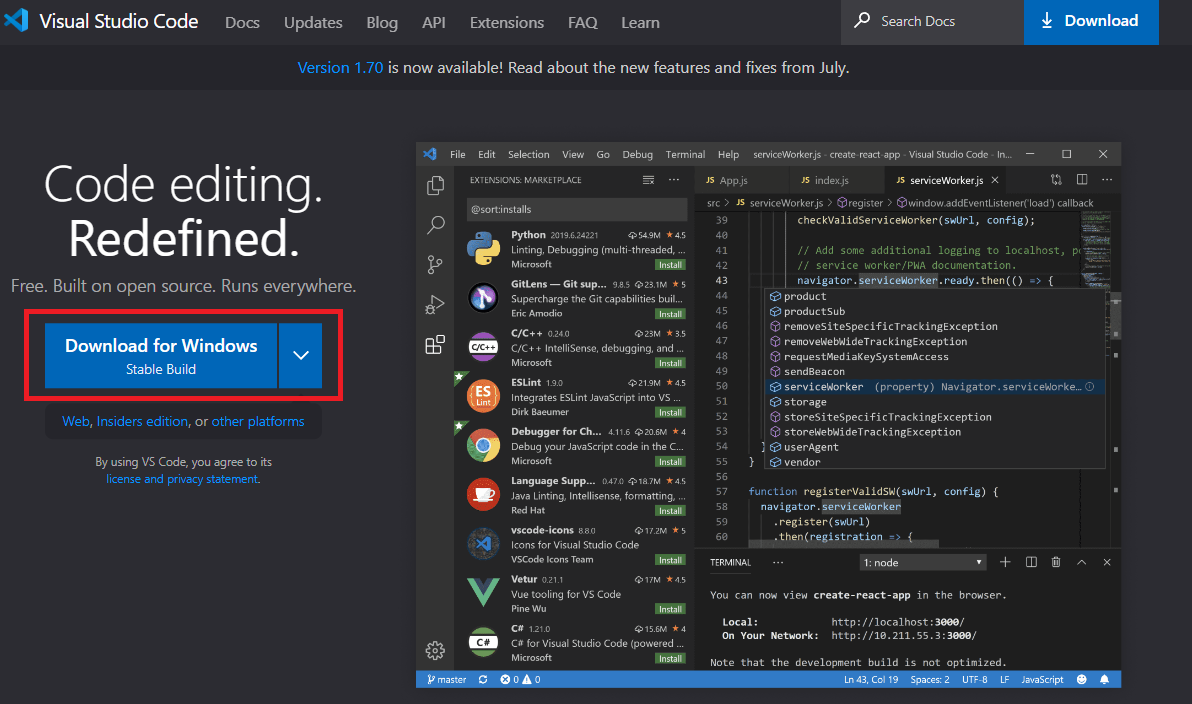Split the terminal panel

(1031, 562)
